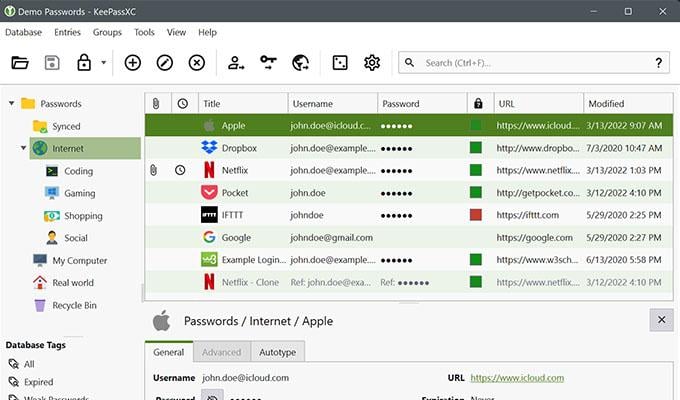Select the Dropbox entry
680x400 pixels.
point(409,148)
